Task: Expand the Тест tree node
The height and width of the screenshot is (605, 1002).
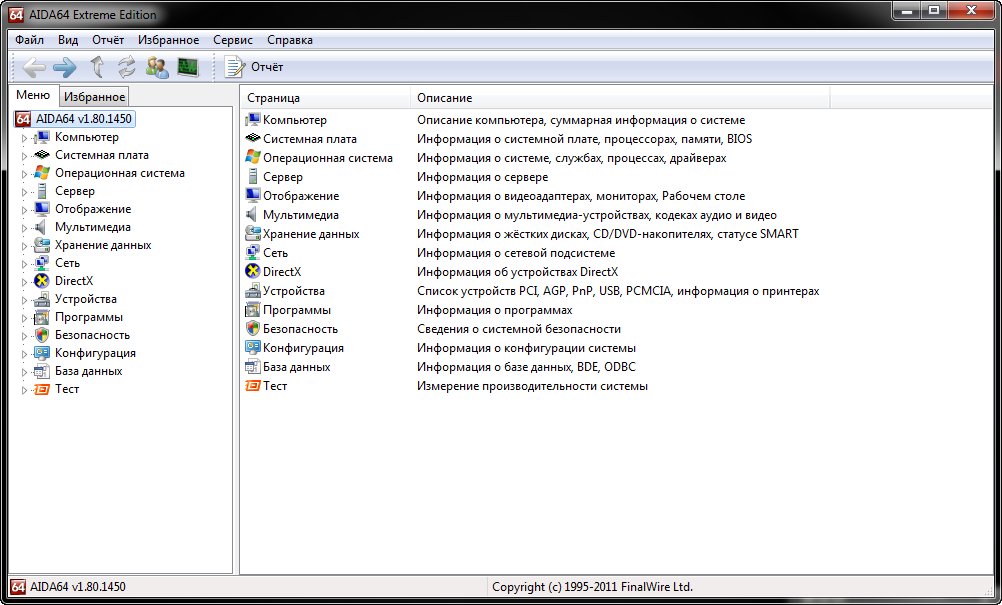Action: coord(25,390)
